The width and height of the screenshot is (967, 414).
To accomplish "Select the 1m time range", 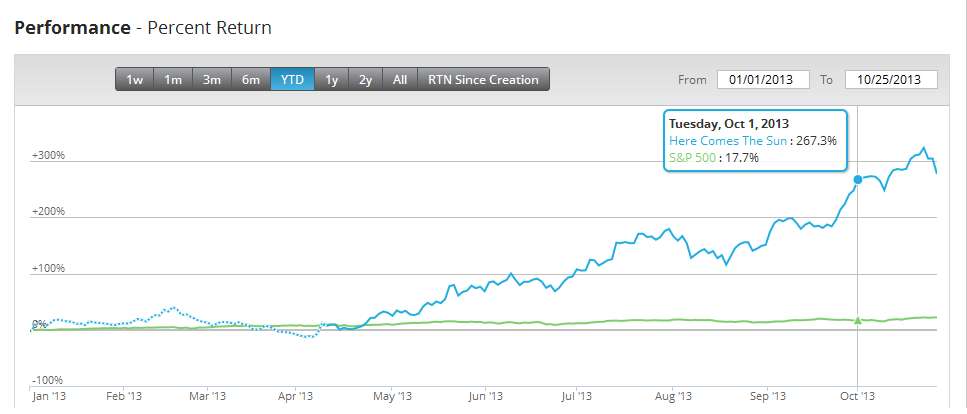I will [173, 80].
